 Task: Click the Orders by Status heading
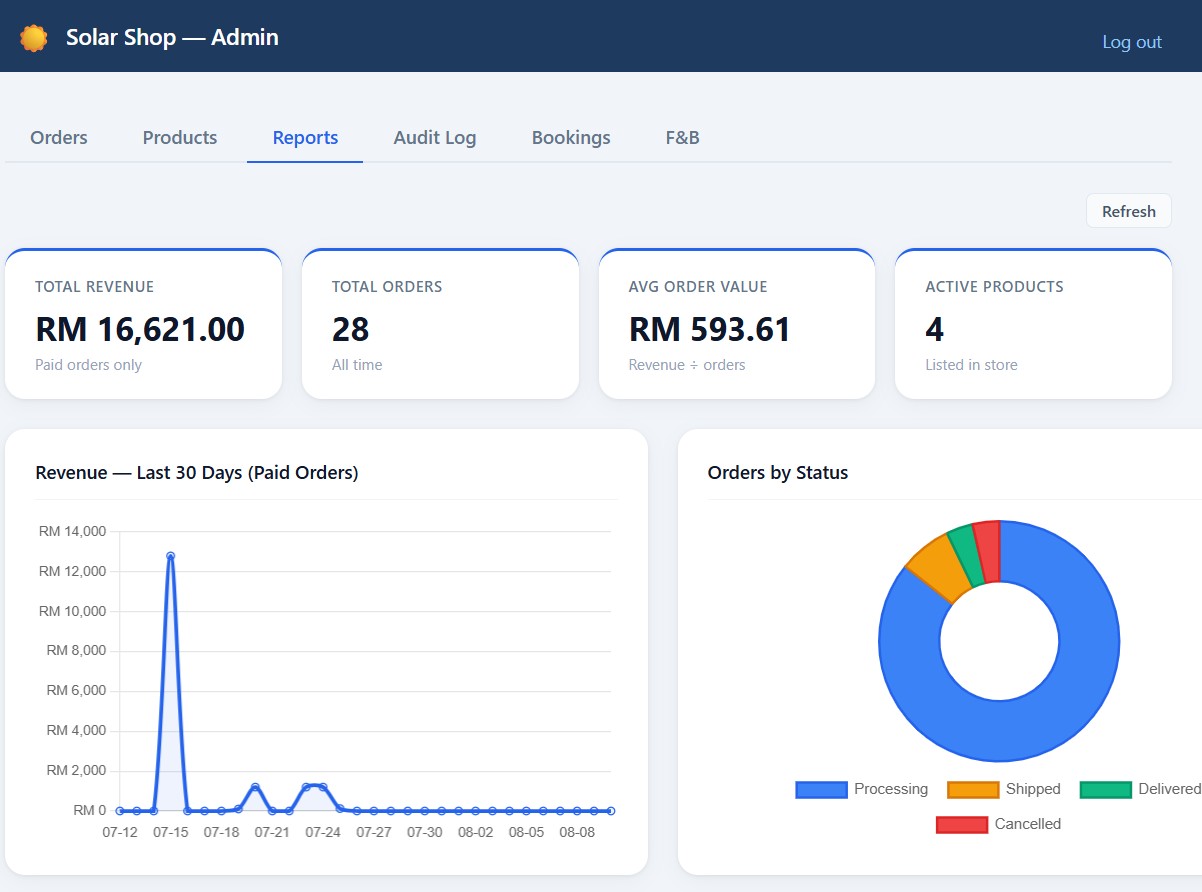point(778,473)
